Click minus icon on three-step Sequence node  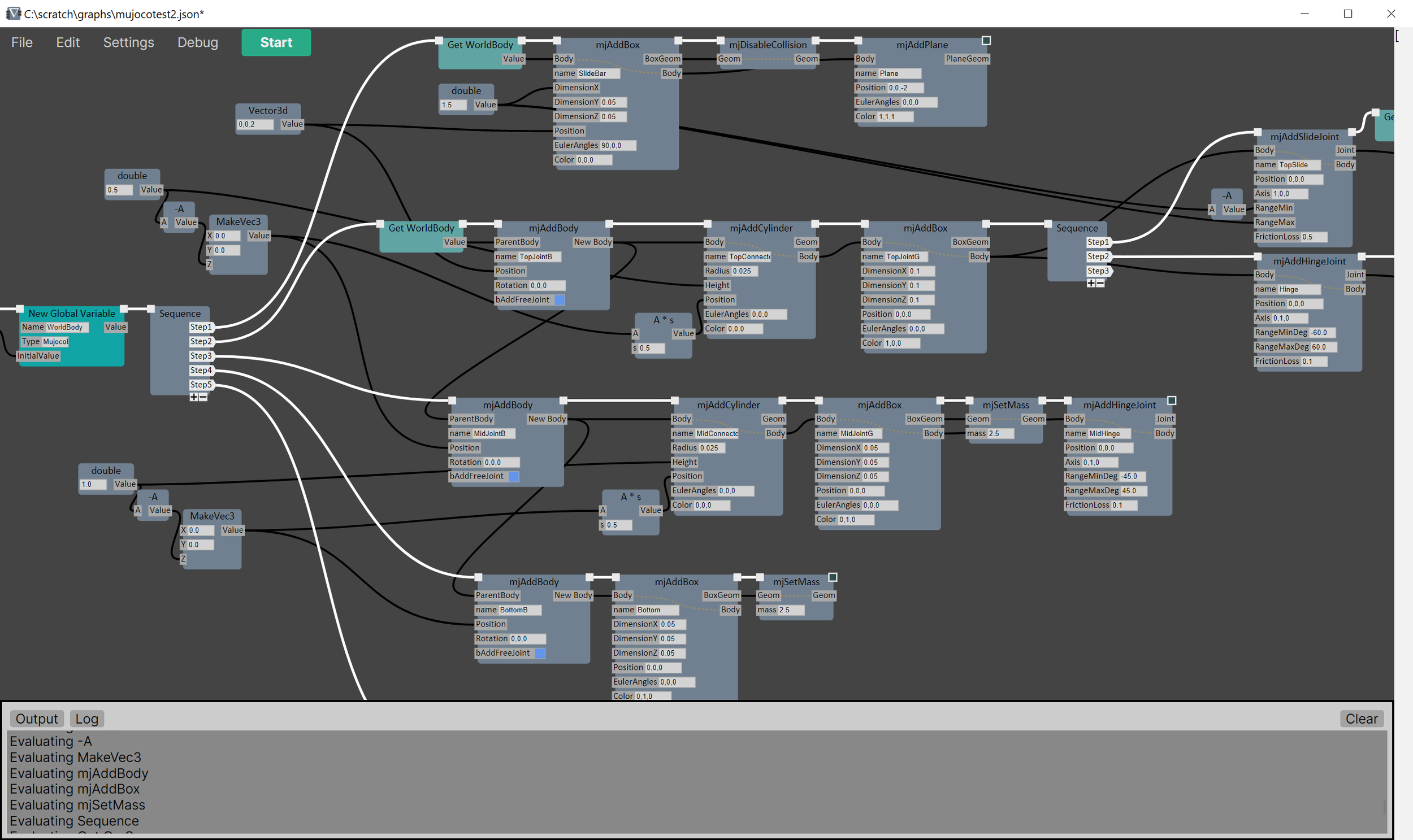tap(1100, 283)
